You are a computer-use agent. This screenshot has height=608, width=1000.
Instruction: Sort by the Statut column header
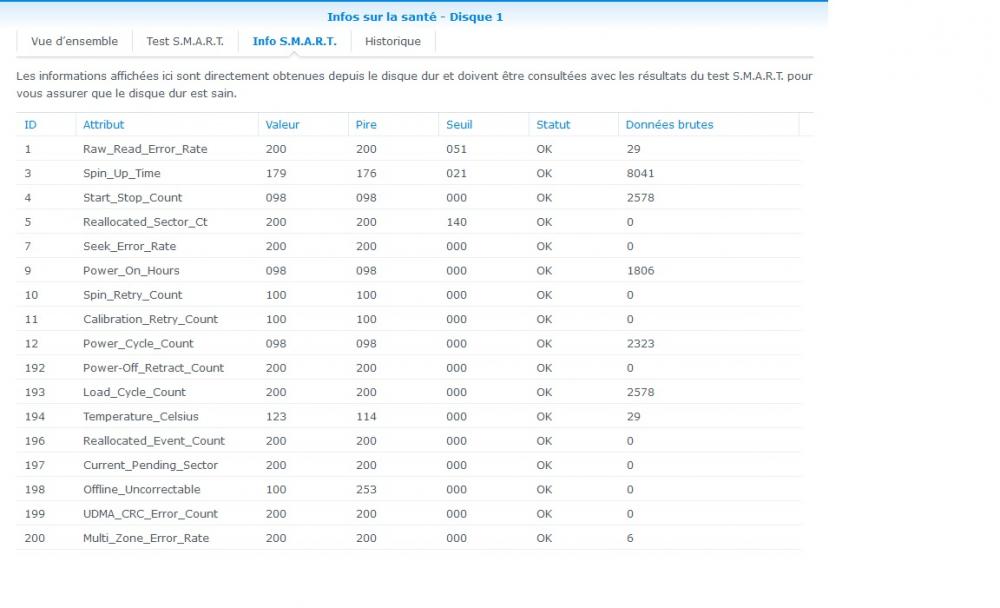click(x=573, y=124)
